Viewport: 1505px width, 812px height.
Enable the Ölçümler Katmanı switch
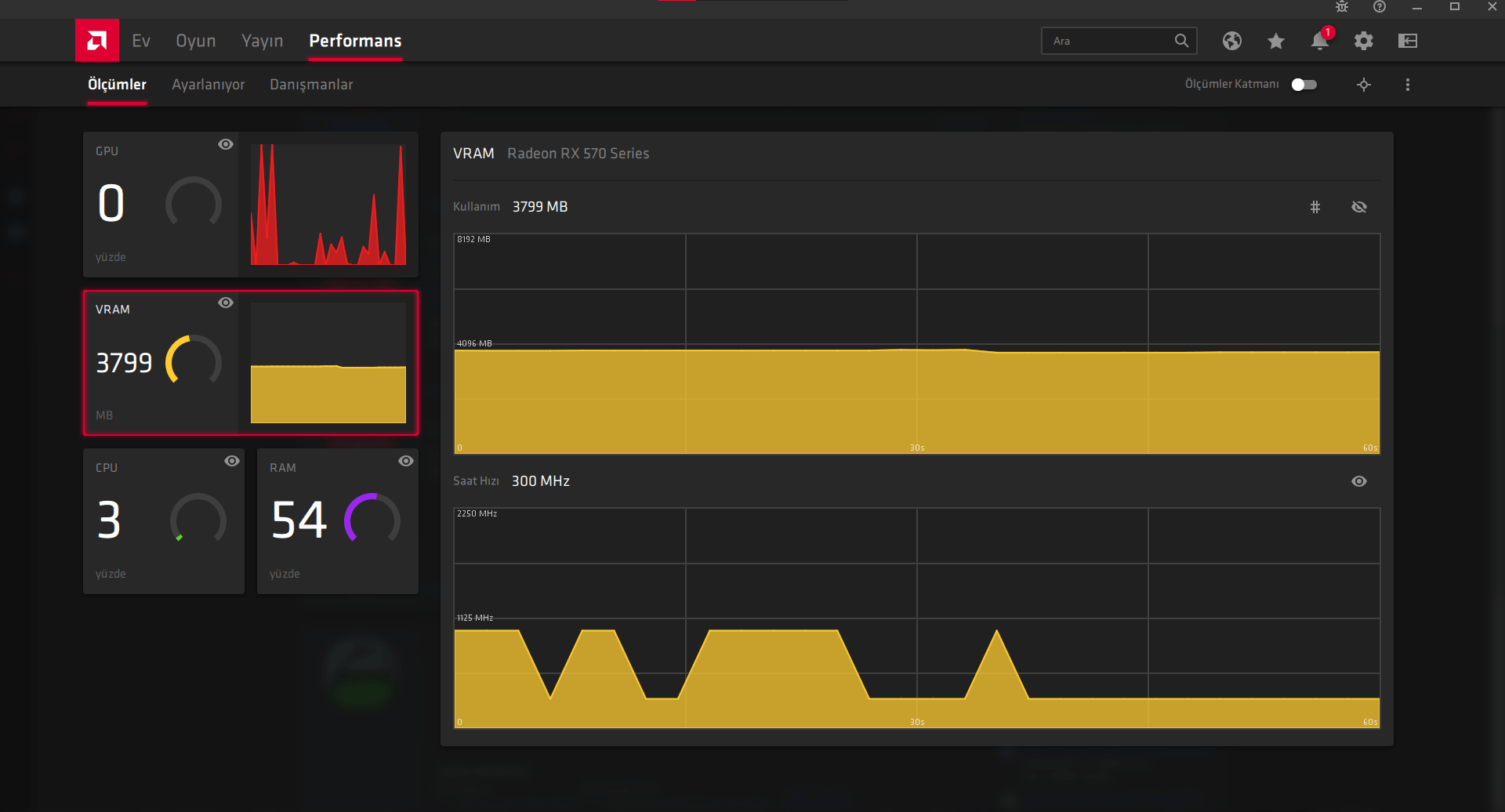point(1304,85)
